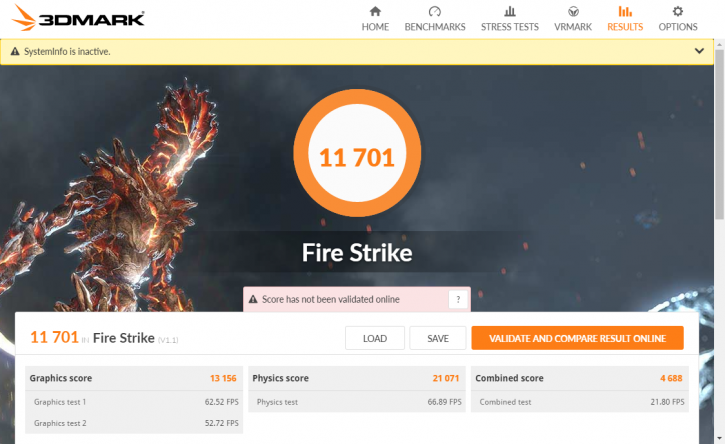Click the Graphics test 2 row
This screenshot has width=725, height=444.
[134, 423]
